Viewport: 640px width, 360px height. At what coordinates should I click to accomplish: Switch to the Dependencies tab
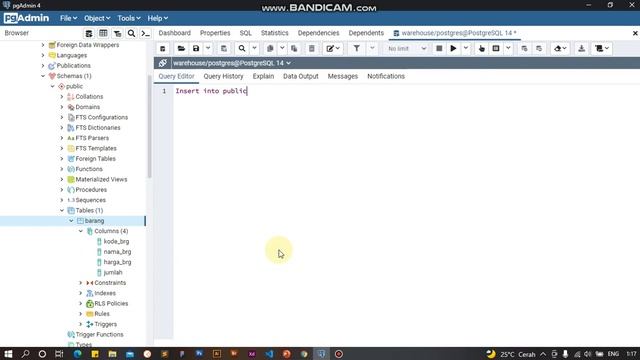pyautogui.click(x=318, y=33)
